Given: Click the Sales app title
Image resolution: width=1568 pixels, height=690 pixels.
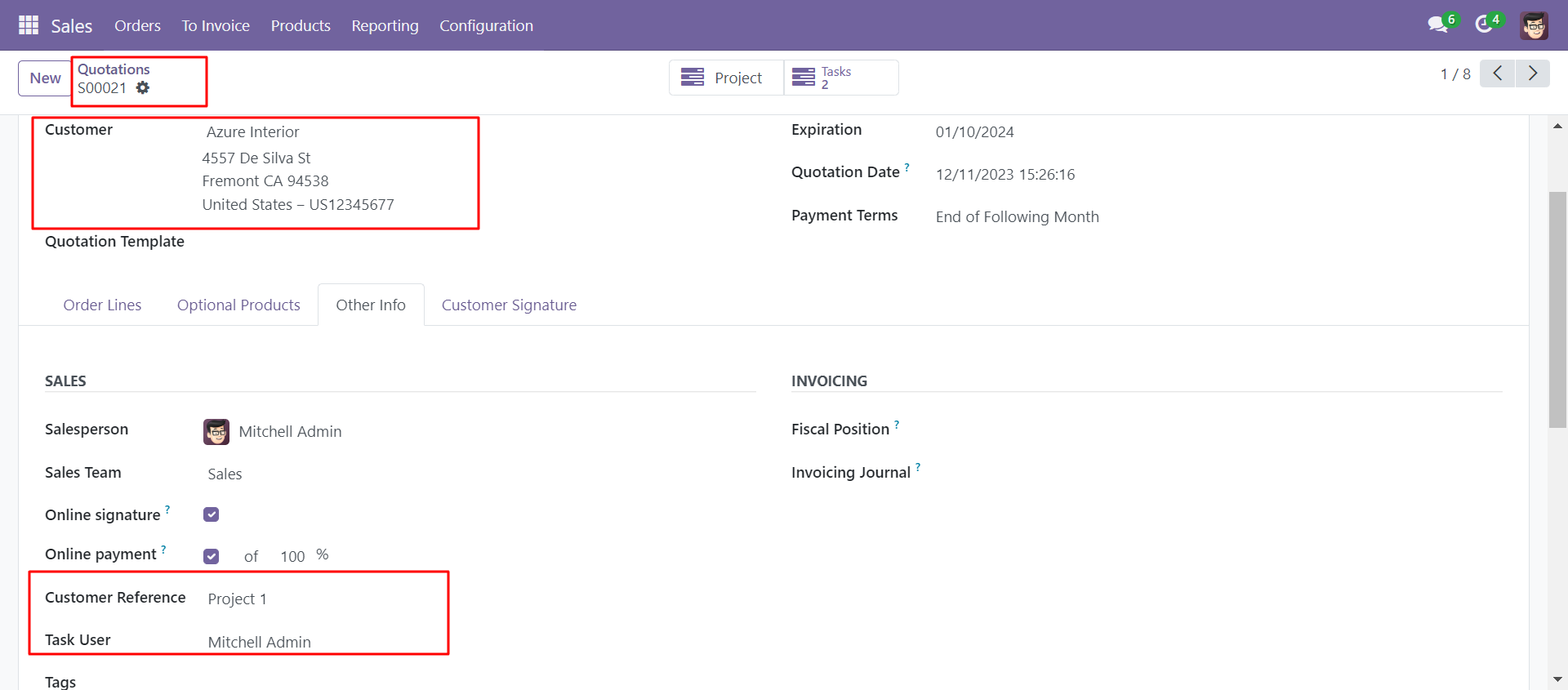Looking at the screenshot, I should tap(72, 26).
